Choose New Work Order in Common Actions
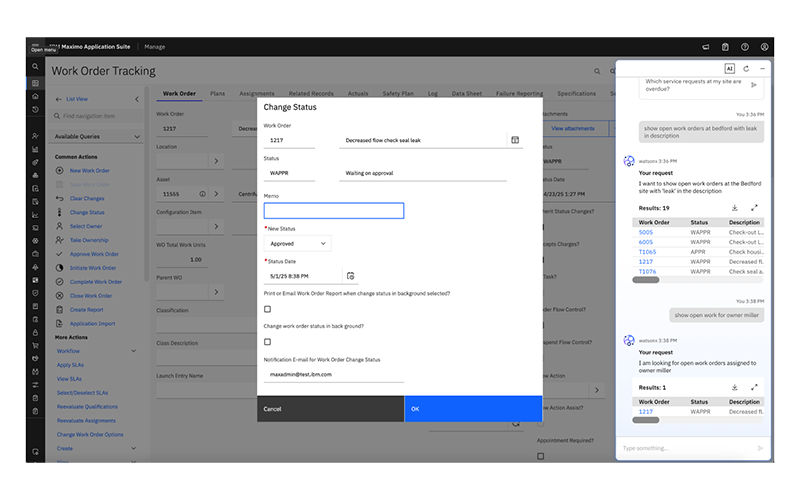This screenshot has height=500, width=800. point(90,171)
